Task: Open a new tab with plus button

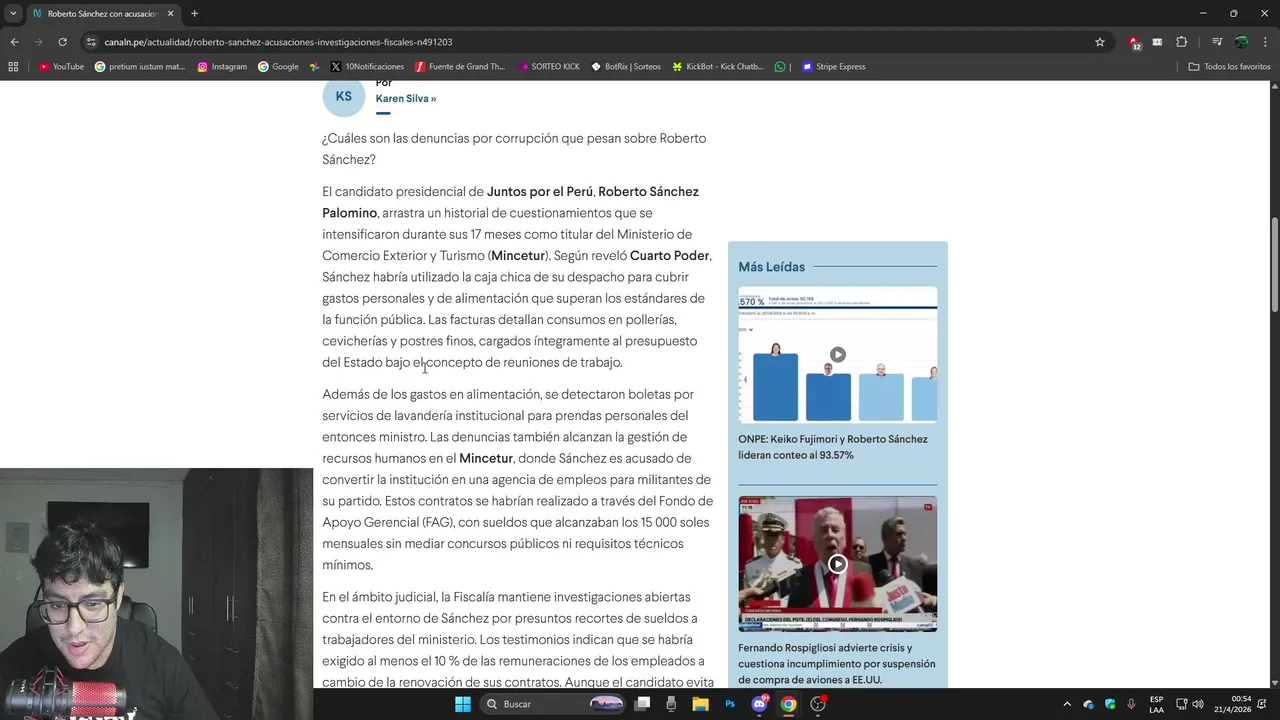Action: 194,14
